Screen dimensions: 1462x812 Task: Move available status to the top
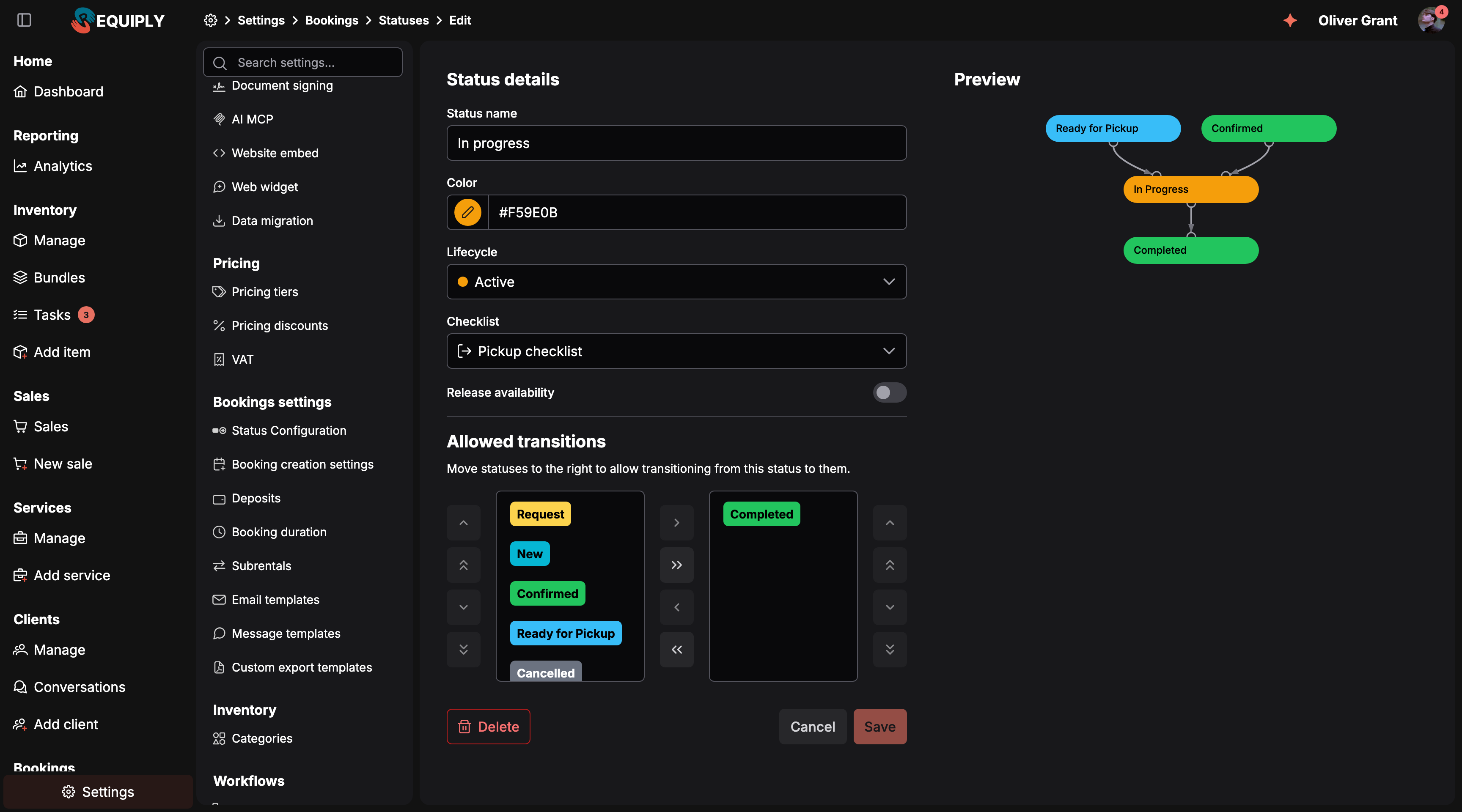[464, 565]
